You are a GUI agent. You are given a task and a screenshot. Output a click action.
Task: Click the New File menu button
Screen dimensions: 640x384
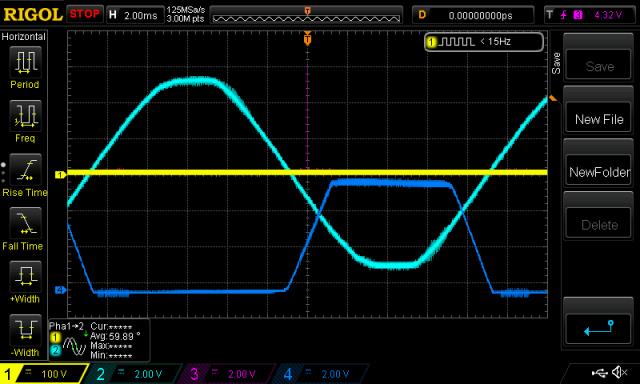point(598,119)
